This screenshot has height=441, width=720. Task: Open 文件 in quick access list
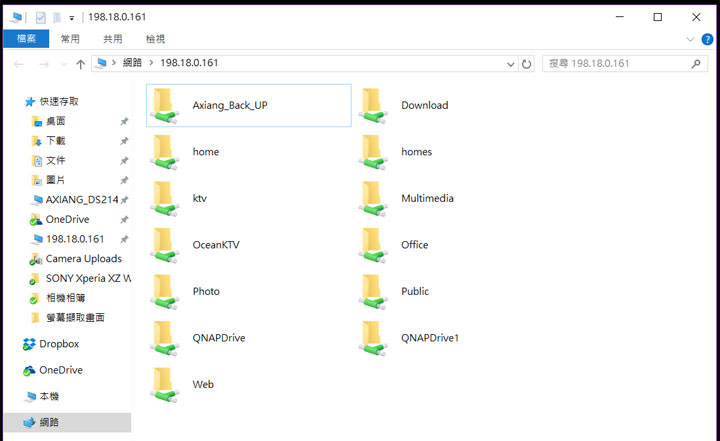click(56, 161)
